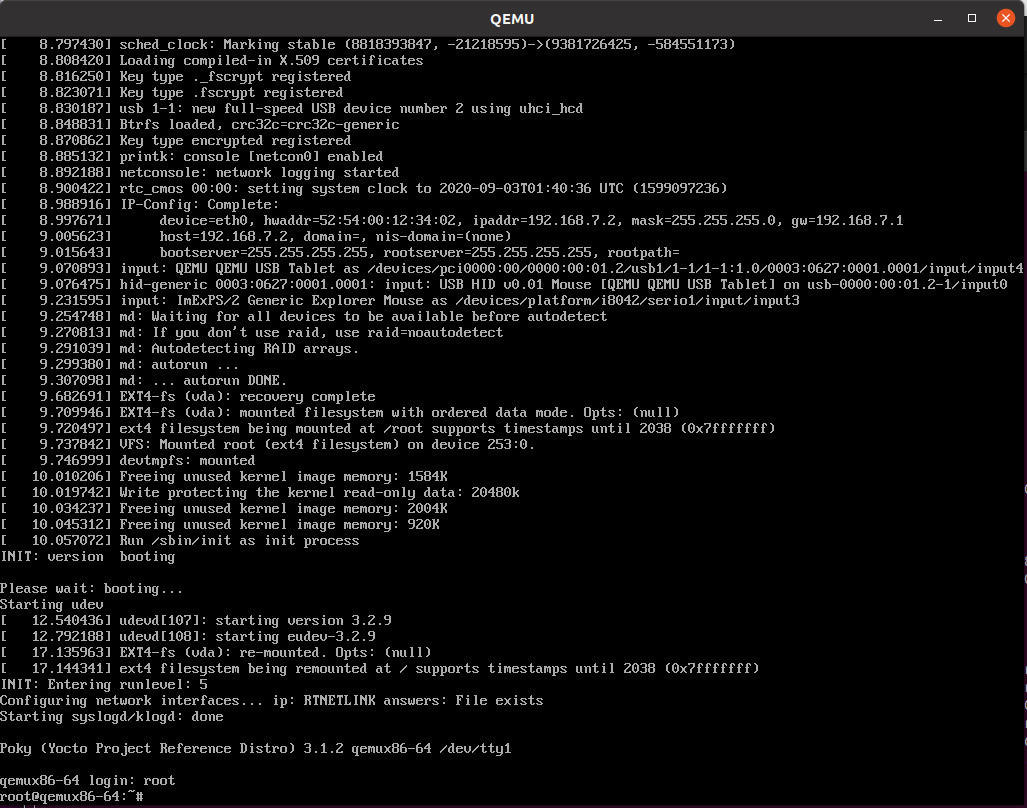Click 'IP-Config: Complete:' line
This screenshot has height=808, width=1027.
pyautogui.click(x=140, y=204)
